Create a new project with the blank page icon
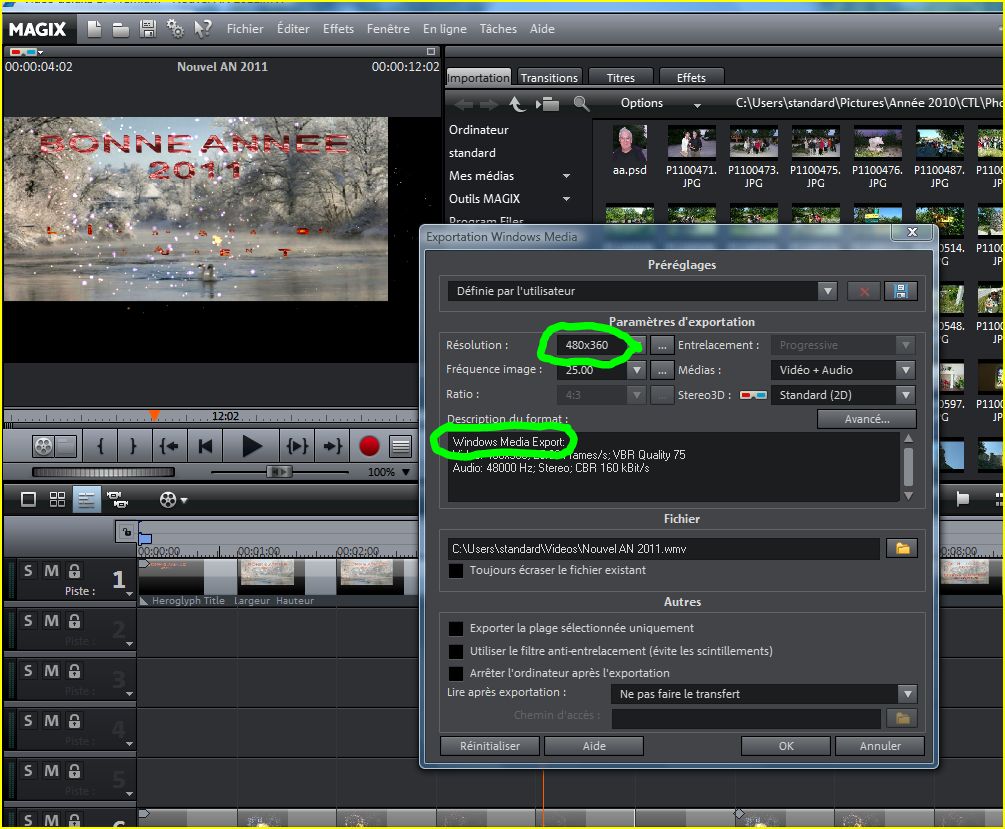 (x=94, y=29)
